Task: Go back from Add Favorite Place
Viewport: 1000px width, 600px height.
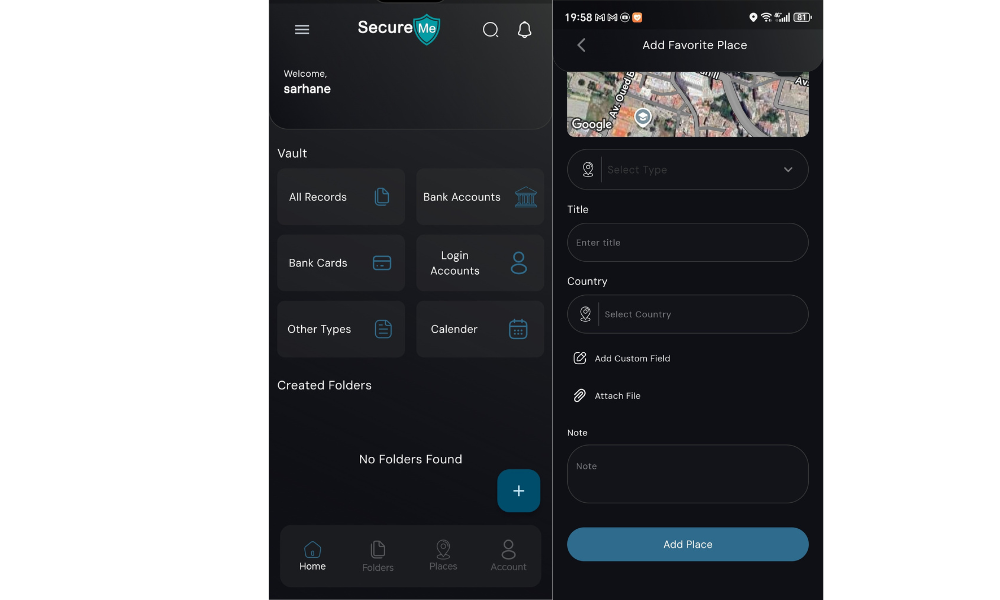Action: [x=581, y=45]
